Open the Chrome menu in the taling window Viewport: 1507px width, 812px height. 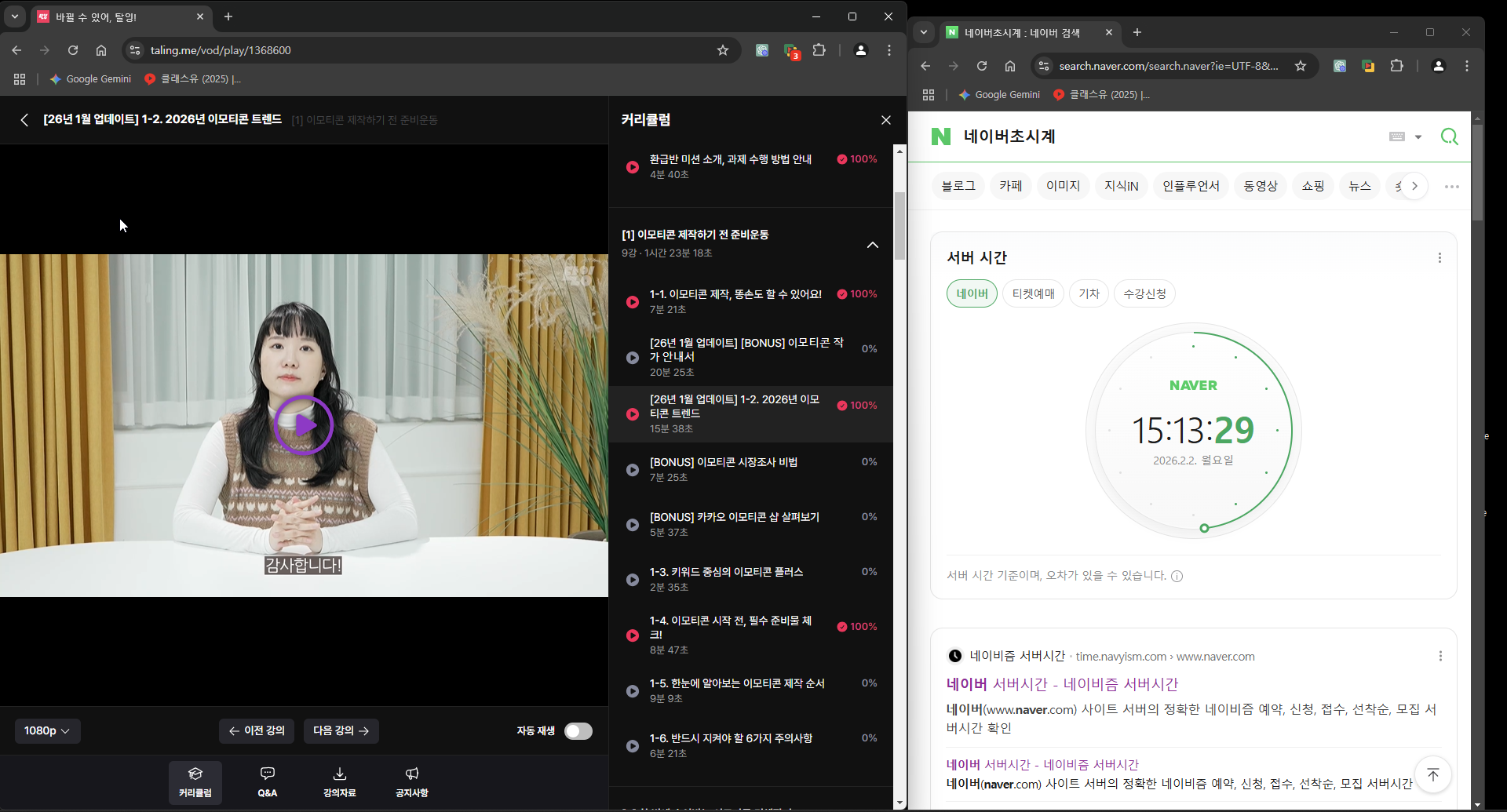point(889,50)
